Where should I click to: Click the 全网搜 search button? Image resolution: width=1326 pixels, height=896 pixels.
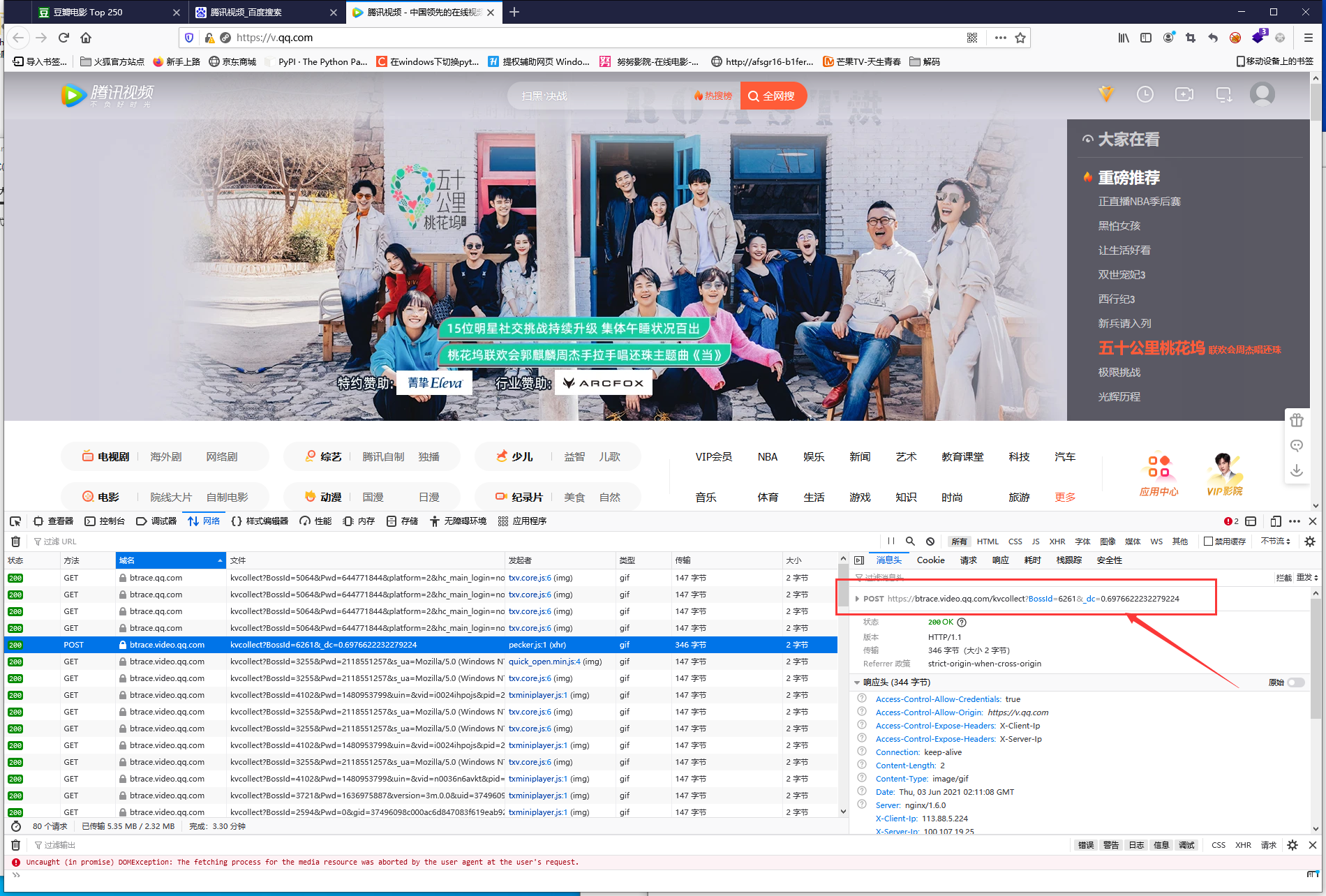(x=773, y=96)
